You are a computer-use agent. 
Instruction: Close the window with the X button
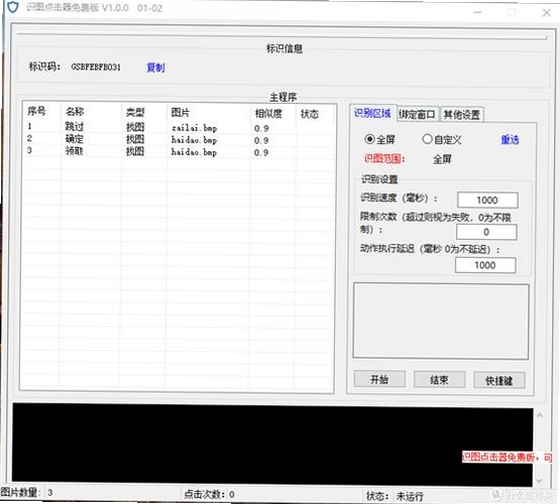tap(546, 13)
